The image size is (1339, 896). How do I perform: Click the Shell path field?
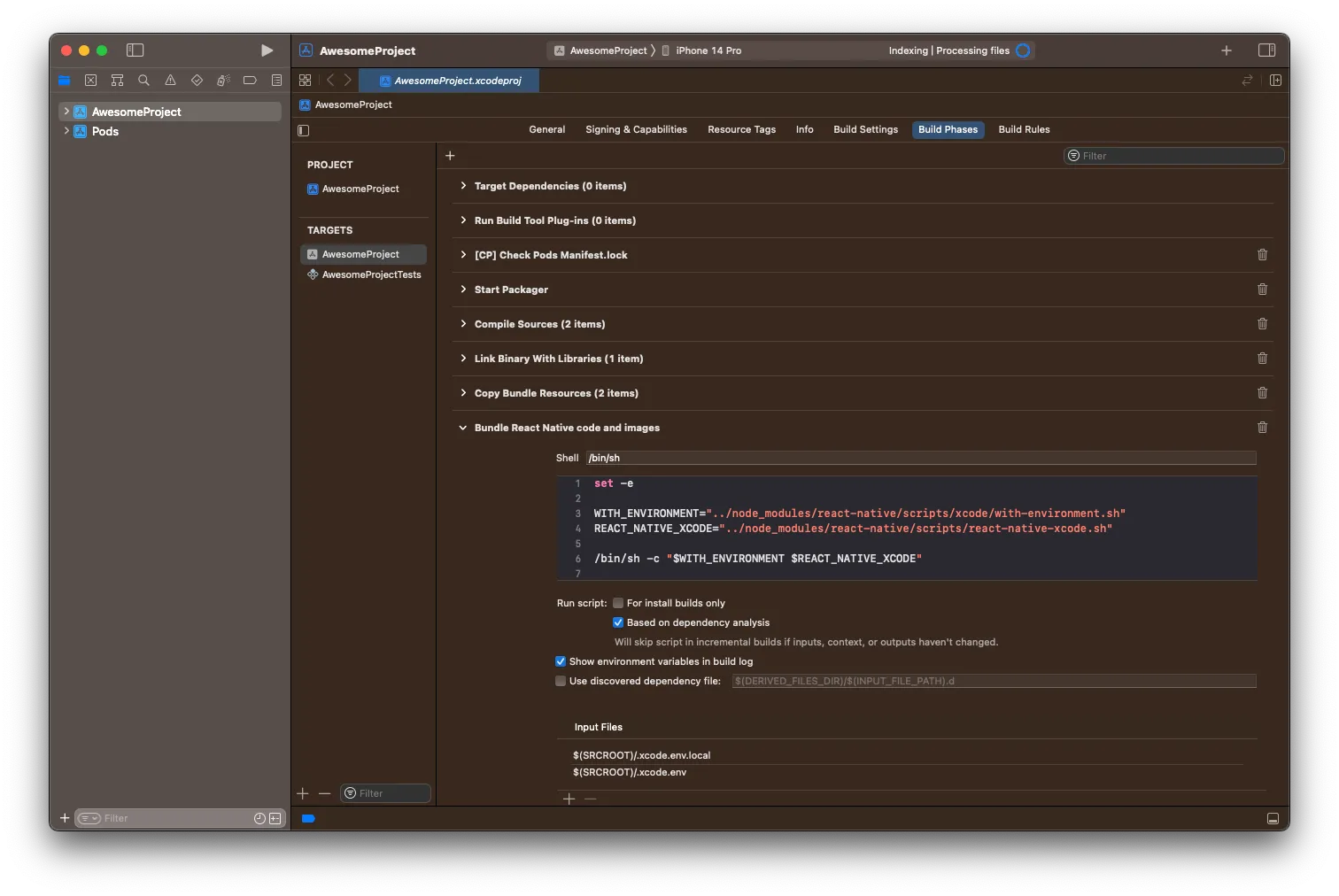921,458
